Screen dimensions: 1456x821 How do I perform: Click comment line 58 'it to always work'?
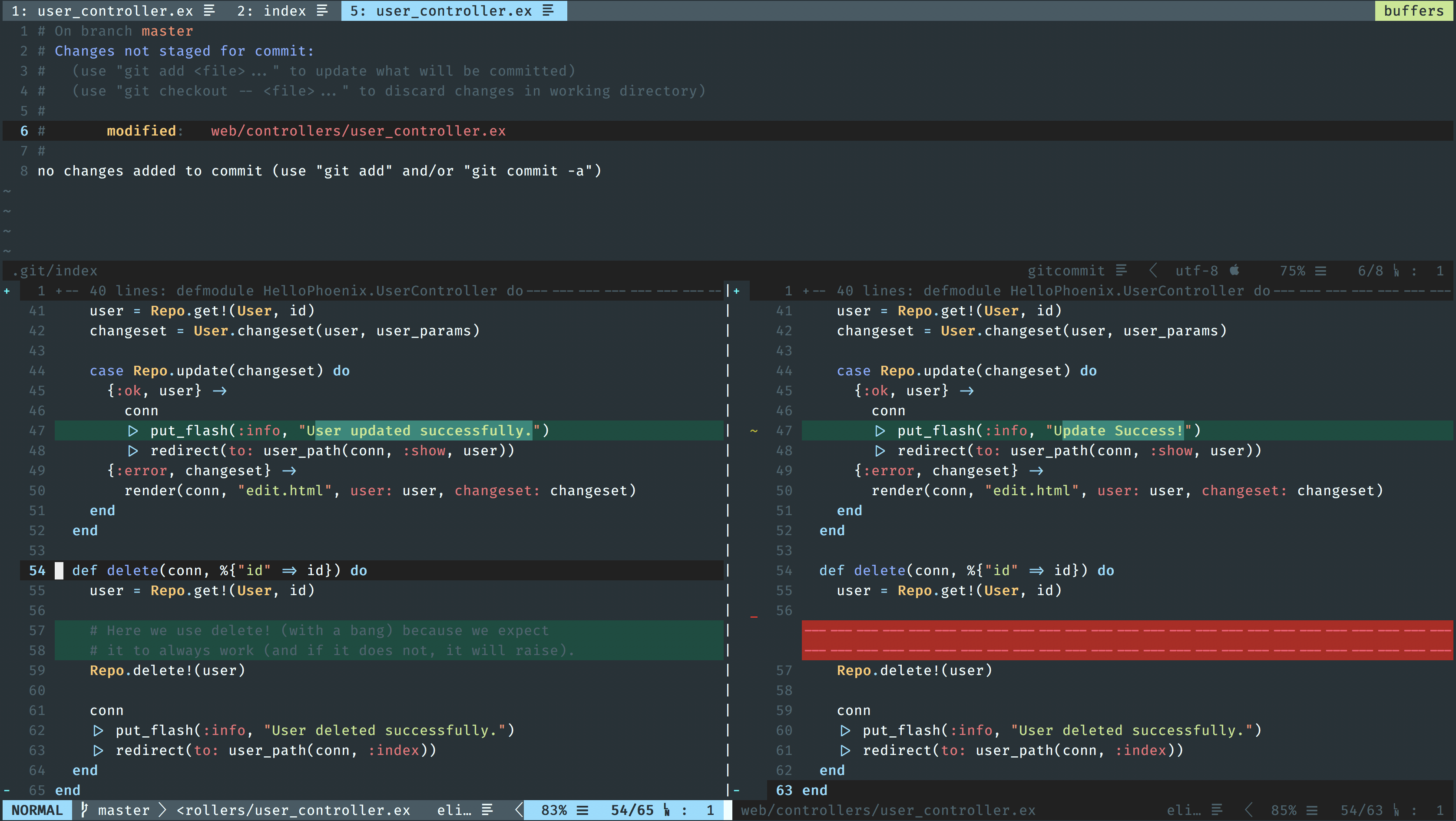[x=332, y=651]
